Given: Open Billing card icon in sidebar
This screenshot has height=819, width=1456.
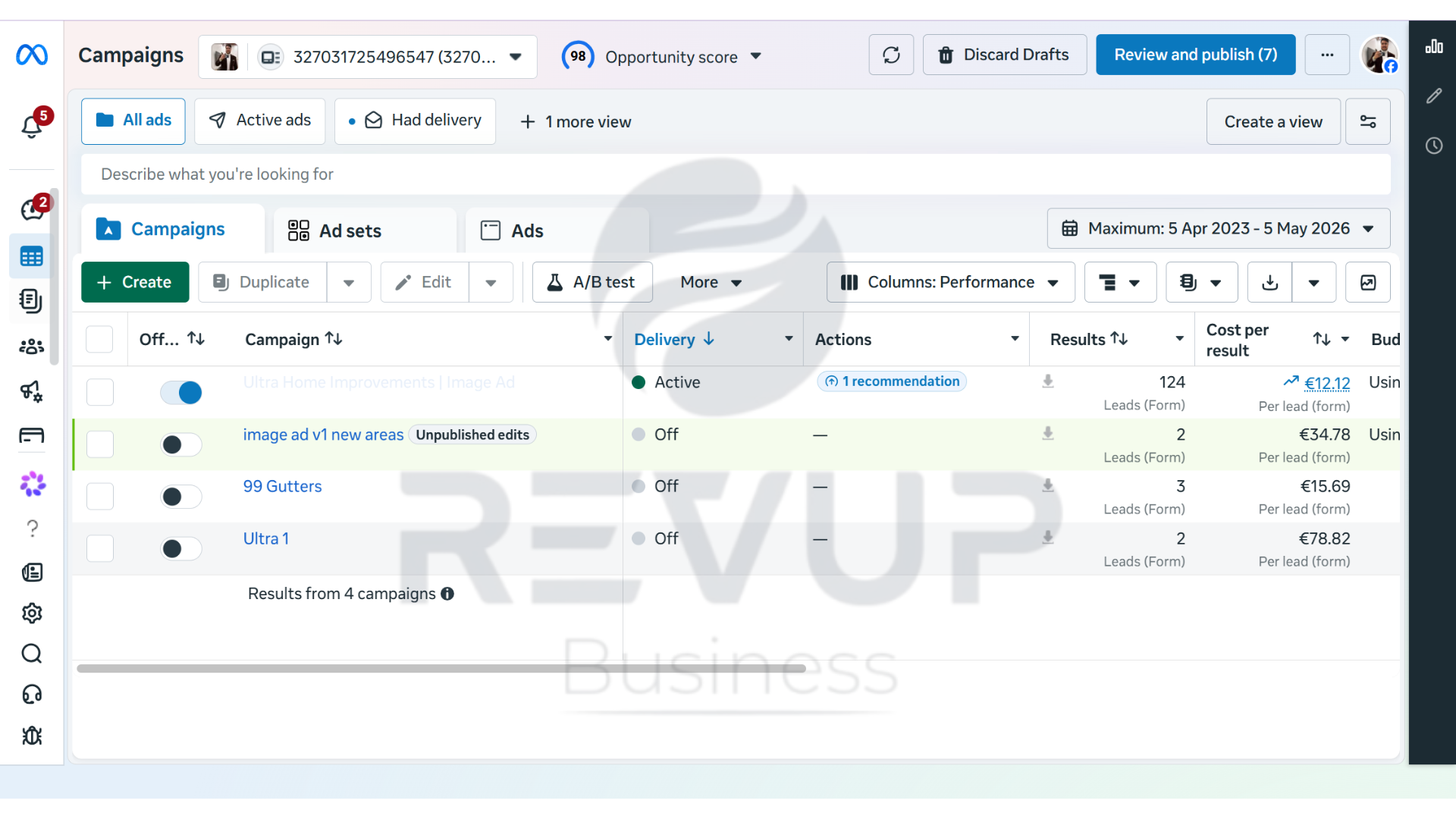Looking at the screenshot, I should [31, 435].
